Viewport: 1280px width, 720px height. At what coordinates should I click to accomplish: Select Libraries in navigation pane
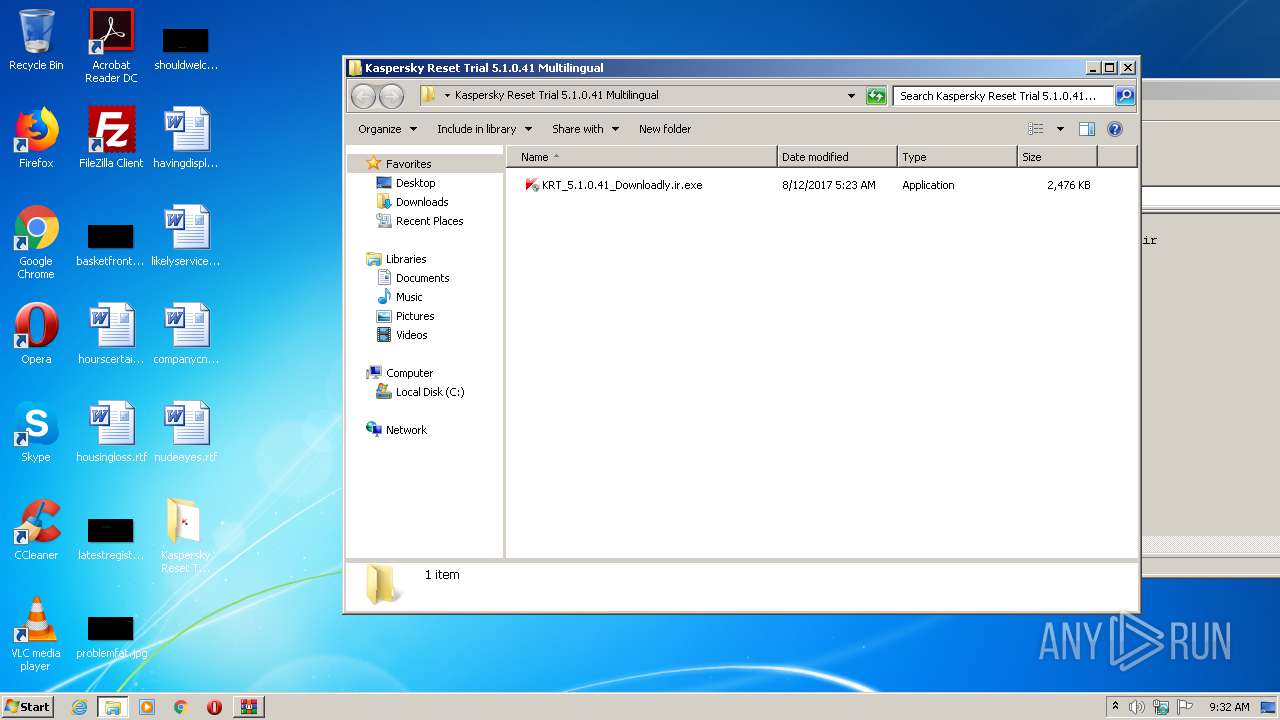click(x=406, y=259)
